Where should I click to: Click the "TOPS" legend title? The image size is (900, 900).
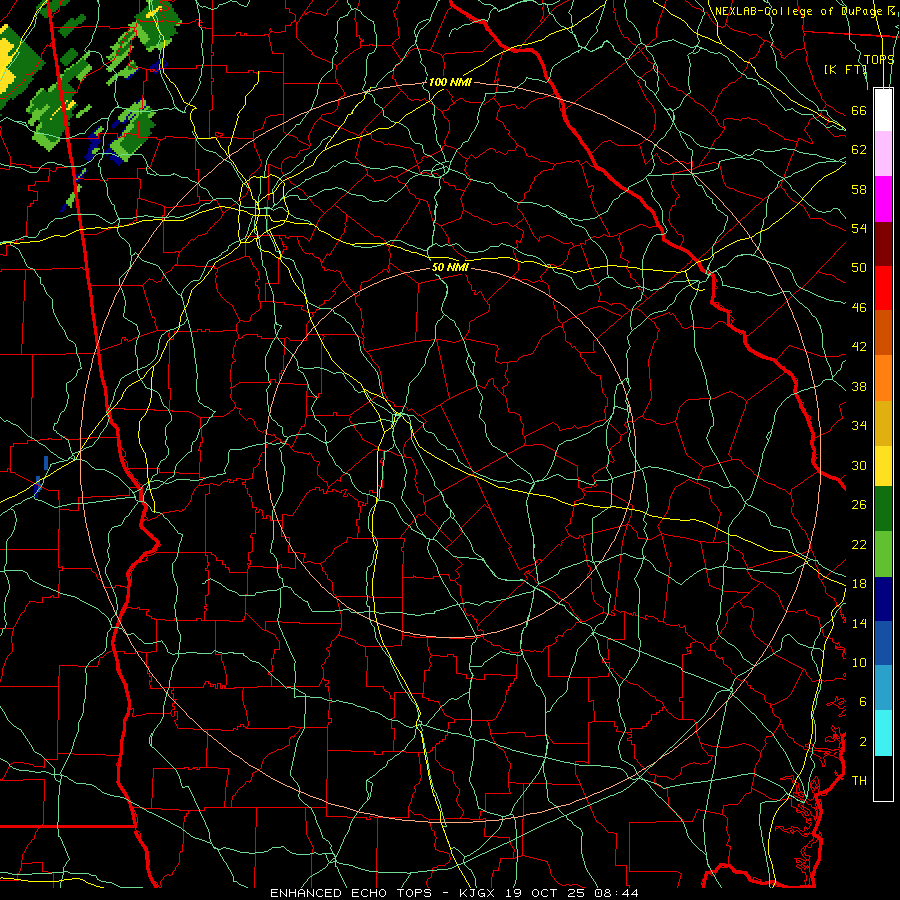pos(879,60)
